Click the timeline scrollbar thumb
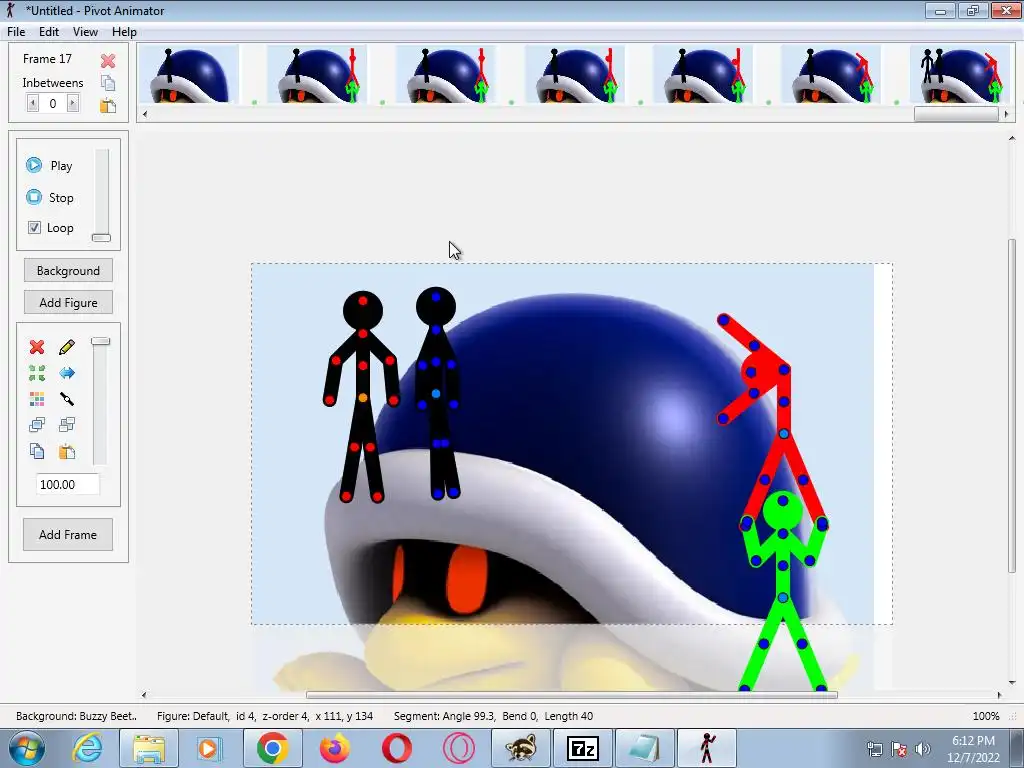Viewport: 1024px width, 768px height. pyautogui.click(x=956, y=114)
